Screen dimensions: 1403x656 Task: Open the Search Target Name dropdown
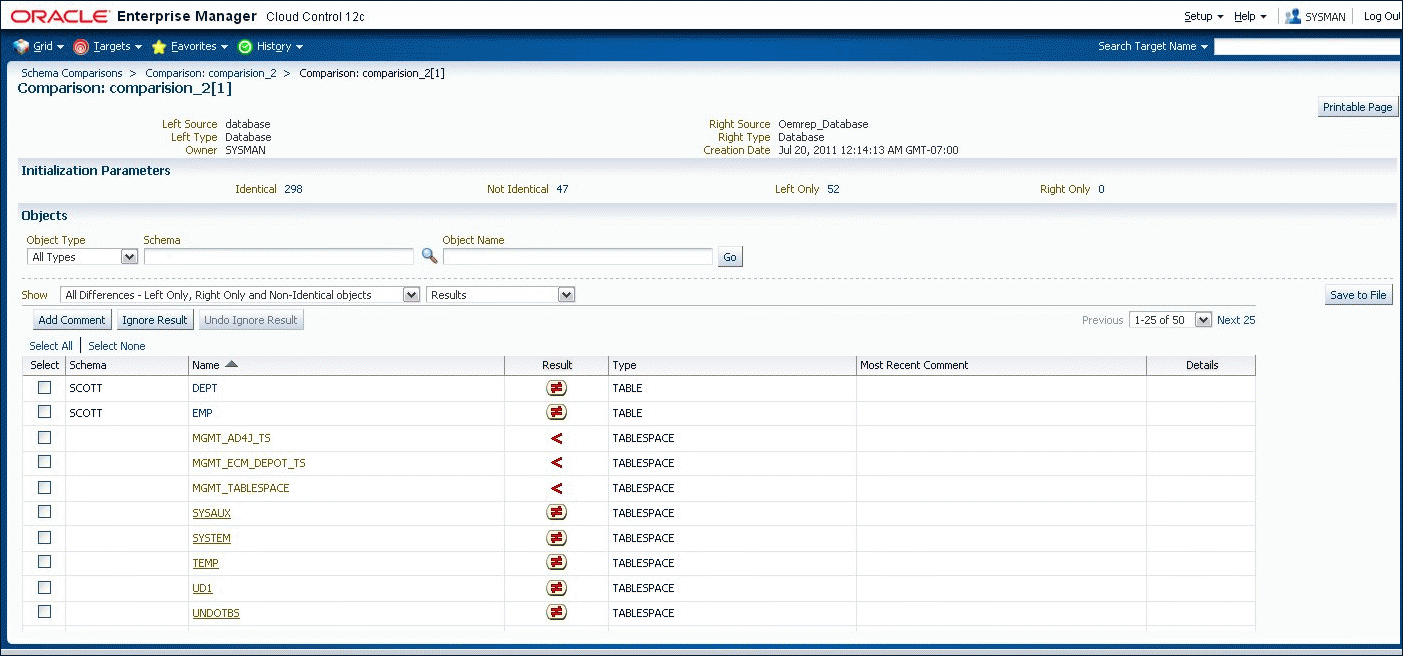tap(1153, 46)
